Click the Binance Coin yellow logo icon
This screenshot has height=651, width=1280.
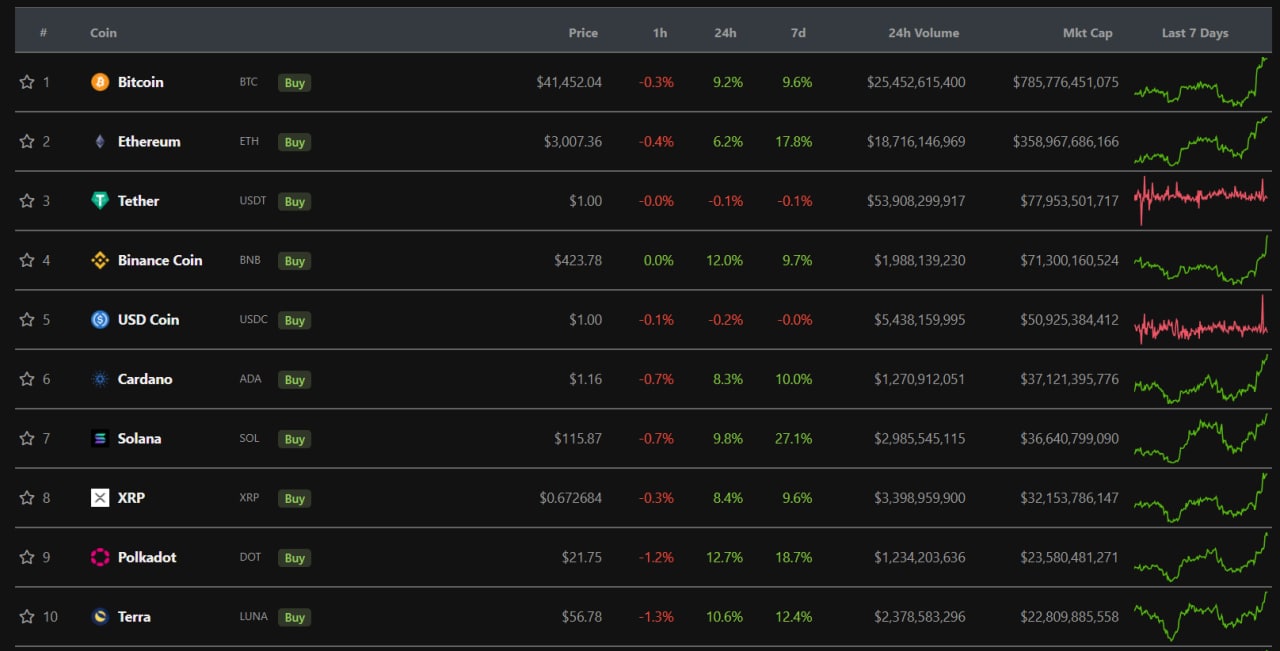[x=100, y=260]
